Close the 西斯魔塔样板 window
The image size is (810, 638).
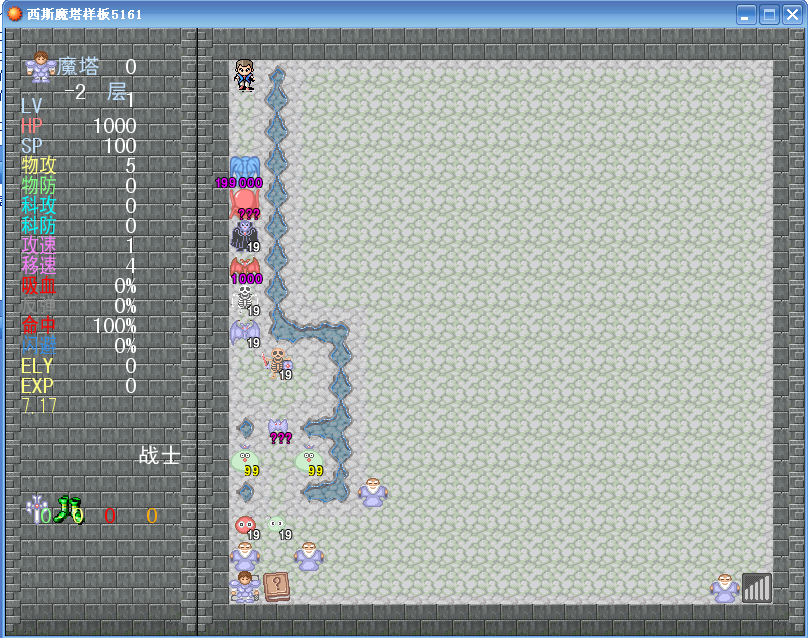[792, 14]
